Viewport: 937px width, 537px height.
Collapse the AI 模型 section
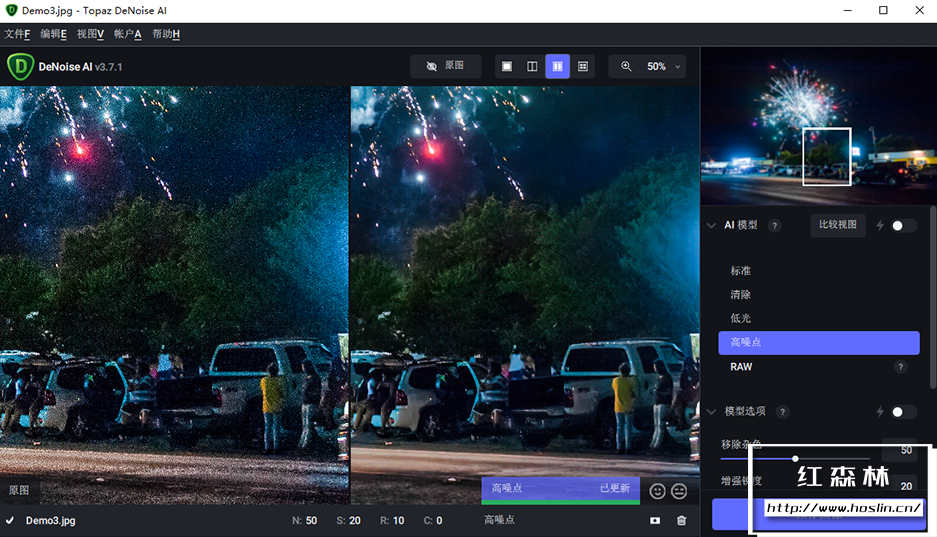tap(711, 225)
